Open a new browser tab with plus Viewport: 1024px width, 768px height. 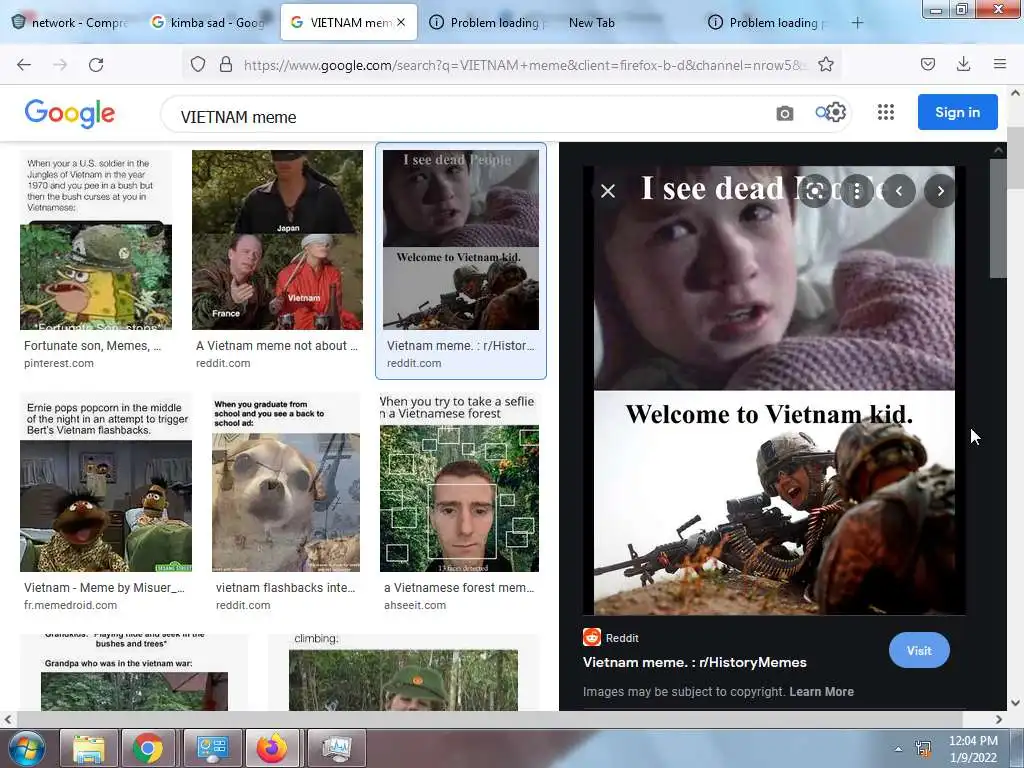click(x=857, y=23)
